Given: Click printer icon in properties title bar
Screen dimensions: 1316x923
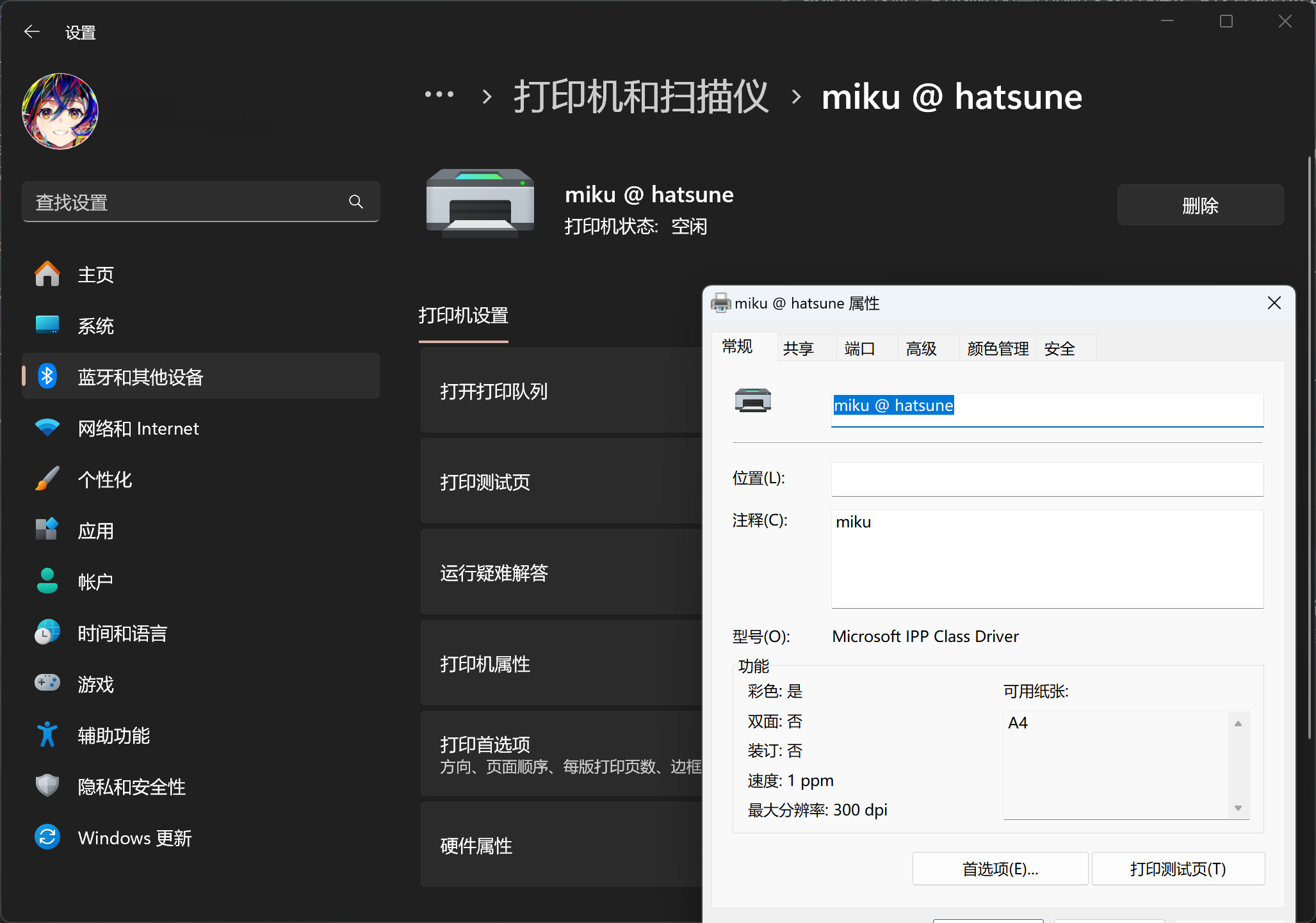Looking at the screenshot, I should click(721, 303).
